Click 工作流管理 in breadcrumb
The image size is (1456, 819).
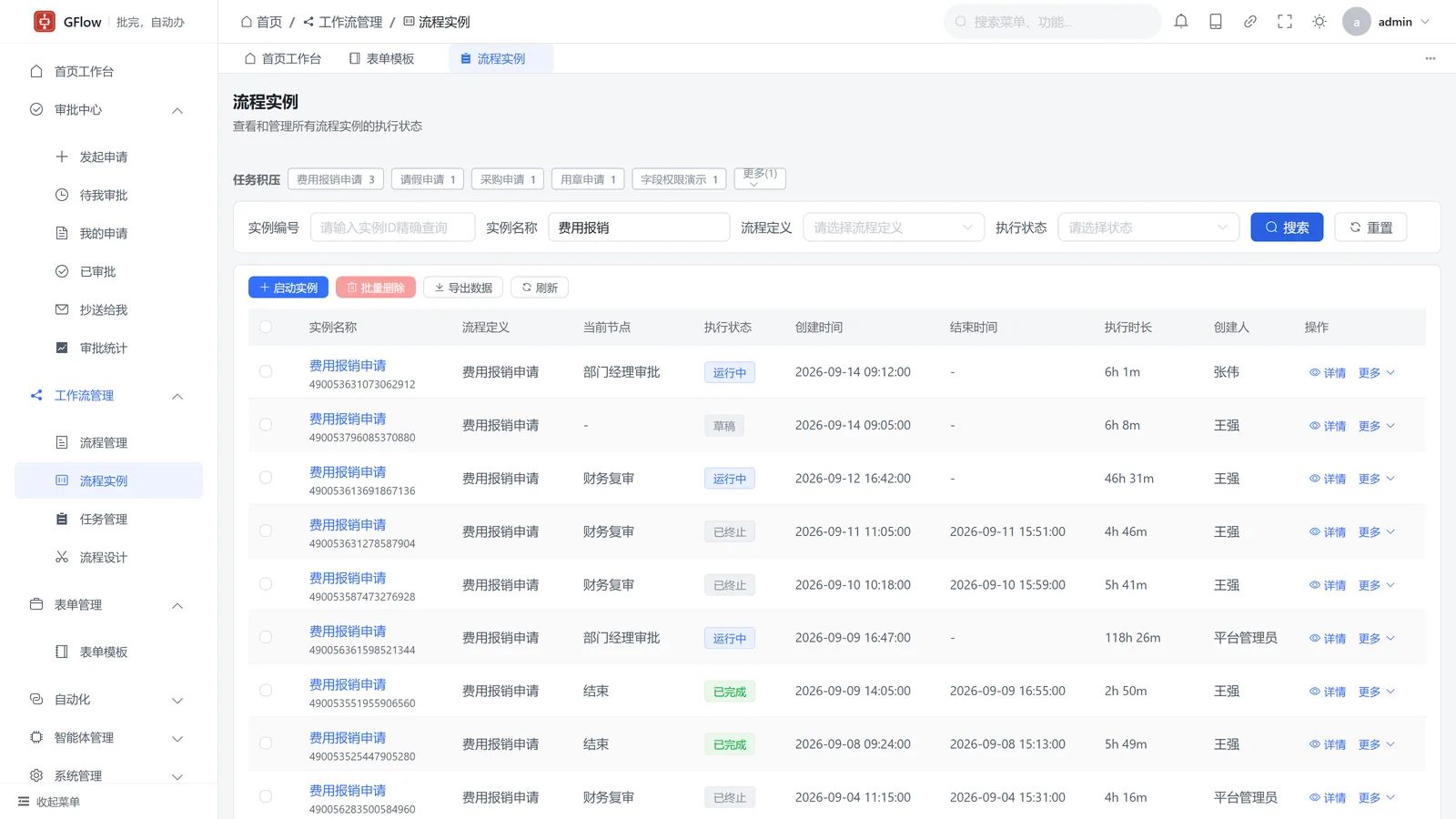(x=342, y=22)
